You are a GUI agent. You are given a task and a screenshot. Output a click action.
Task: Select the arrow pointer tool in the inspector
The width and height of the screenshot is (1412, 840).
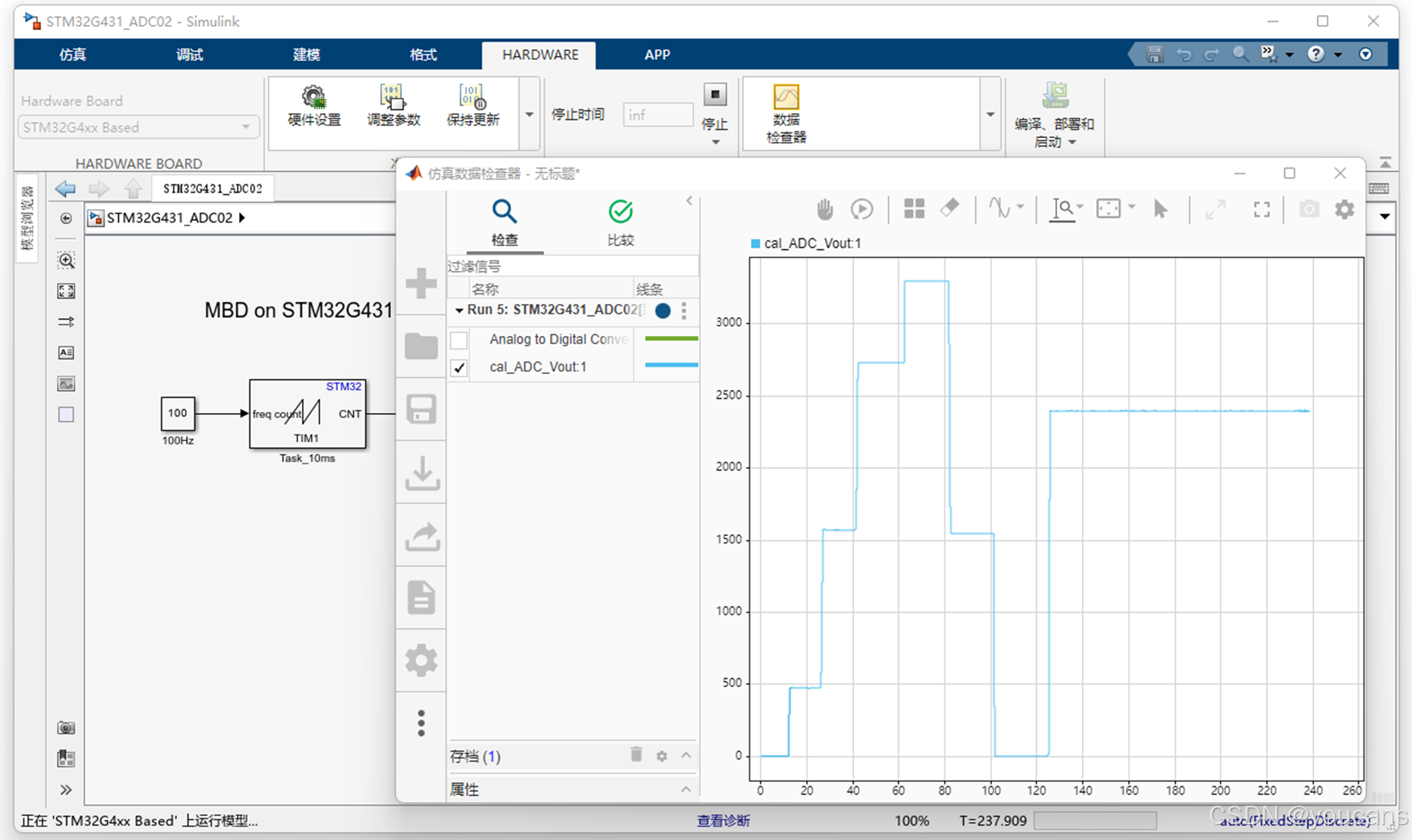tap(1160, 209)
